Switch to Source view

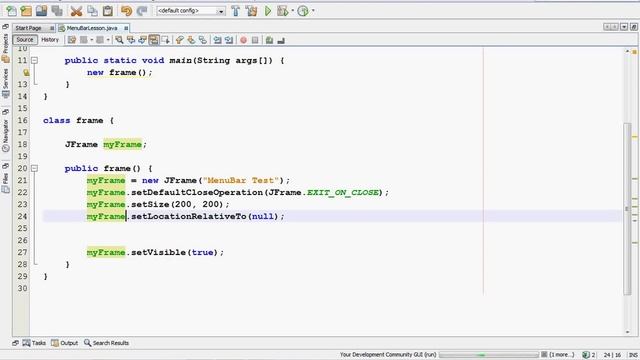coord(24,40)
